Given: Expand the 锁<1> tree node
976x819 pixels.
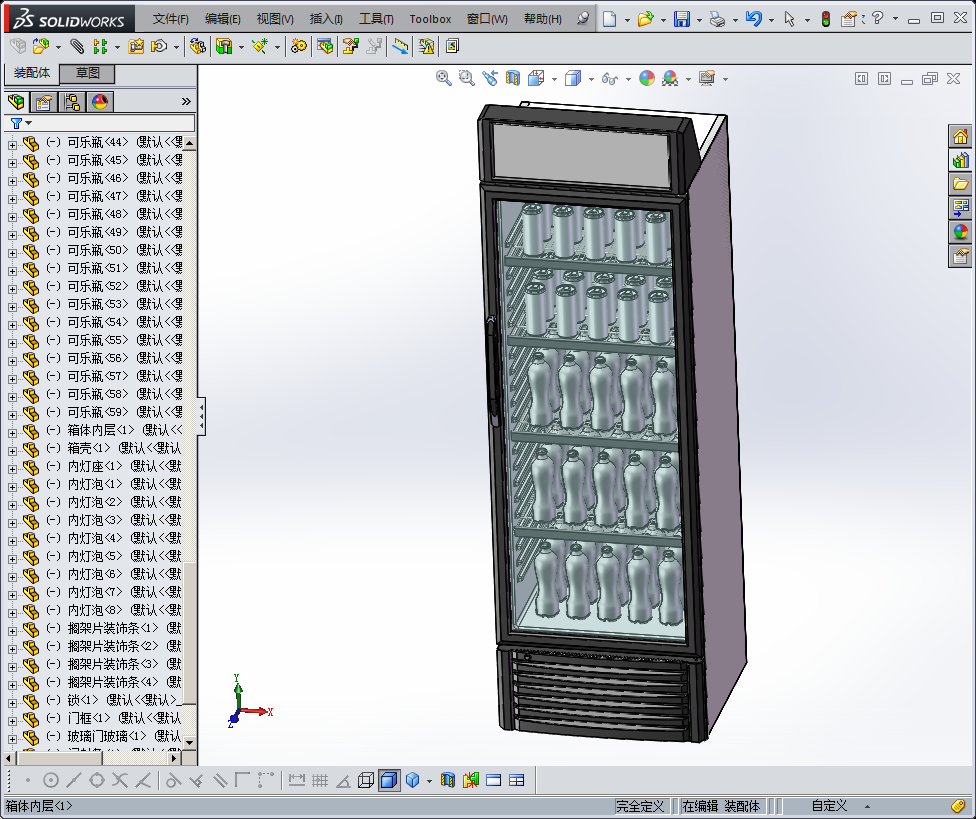Looking at the screenshot, I should point(12,703).
